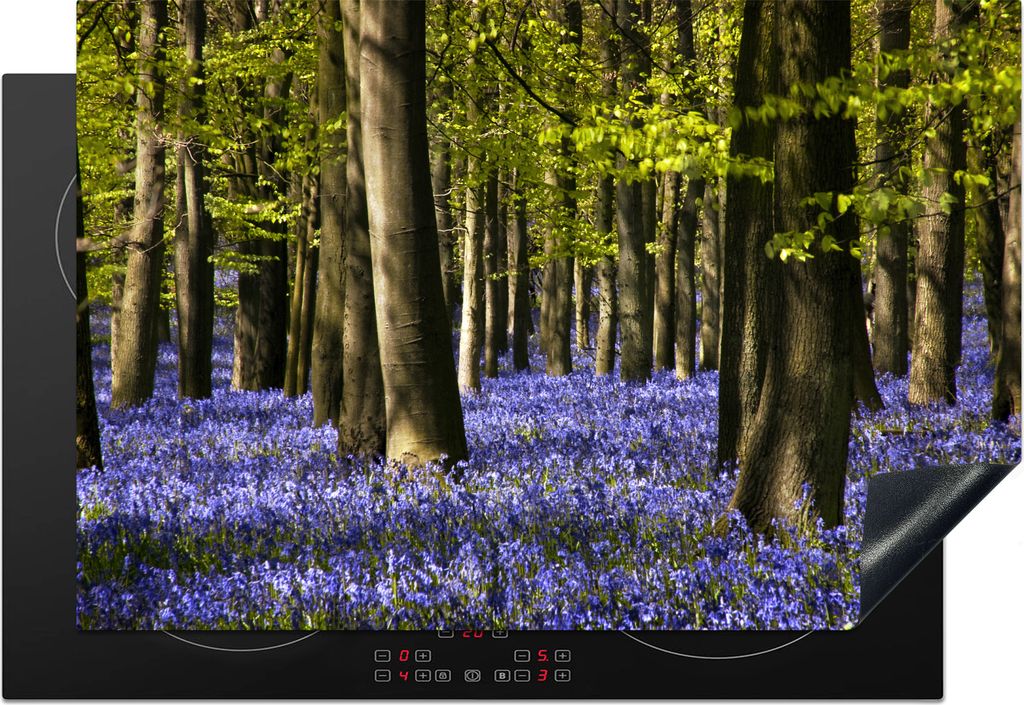Screen dimensions: 1024x705
Task: Reduce power on zone showing 4
Action: point(383,676)
